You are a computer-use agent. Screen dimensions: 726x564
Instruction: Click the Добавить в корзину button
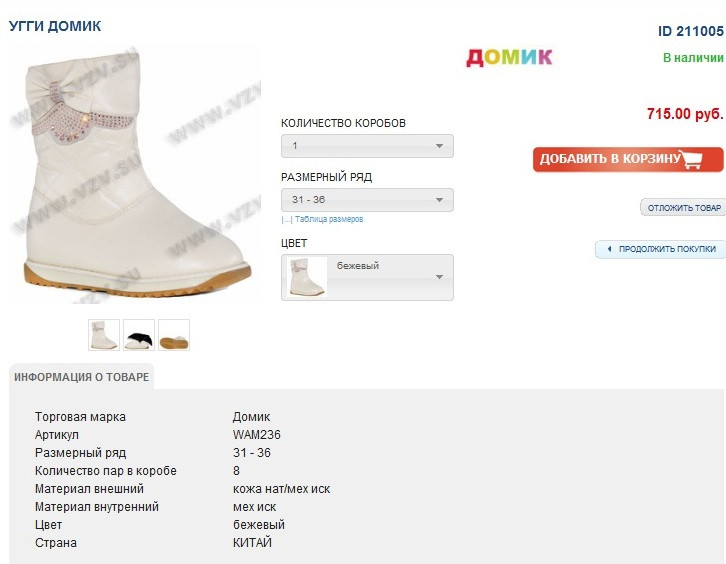click(x=628, y=159)
